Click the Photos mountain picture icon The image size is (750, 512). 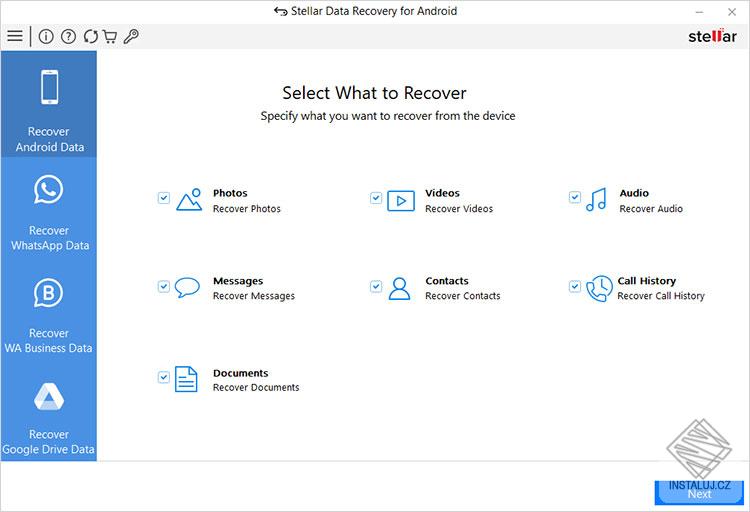[x=189, y=200]
